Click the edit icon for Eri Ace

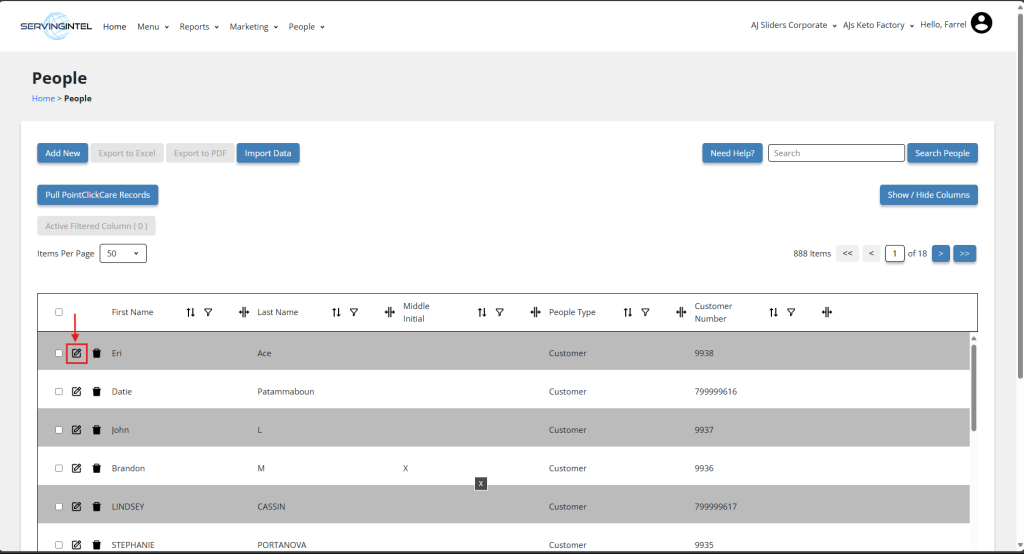pyautogui.click(x=76, y=353)
